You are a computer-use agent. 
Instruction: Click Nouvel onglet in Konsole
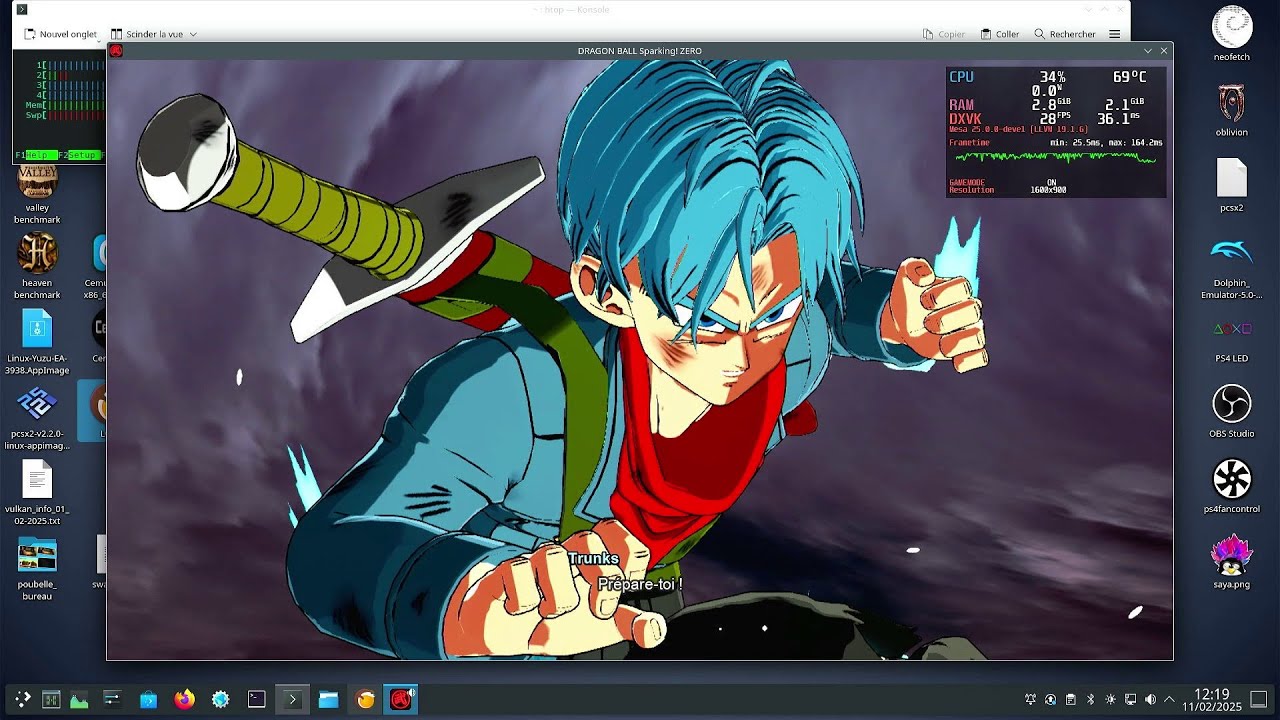point(61,34)
